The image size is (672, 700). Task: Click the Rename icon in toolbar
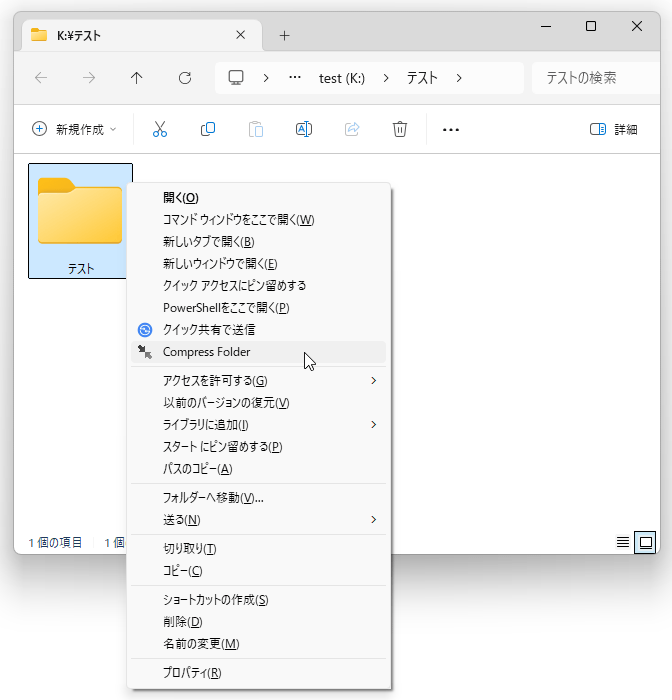tap(304, 129)
